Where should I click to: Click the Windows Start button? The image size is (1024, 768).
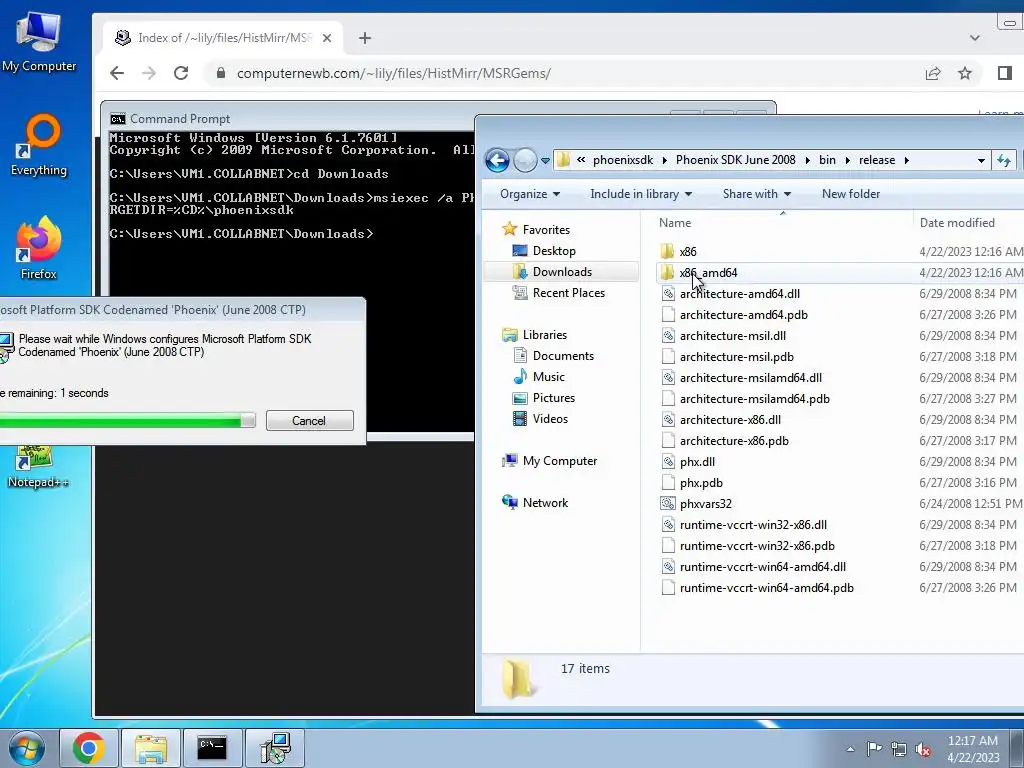27,748
